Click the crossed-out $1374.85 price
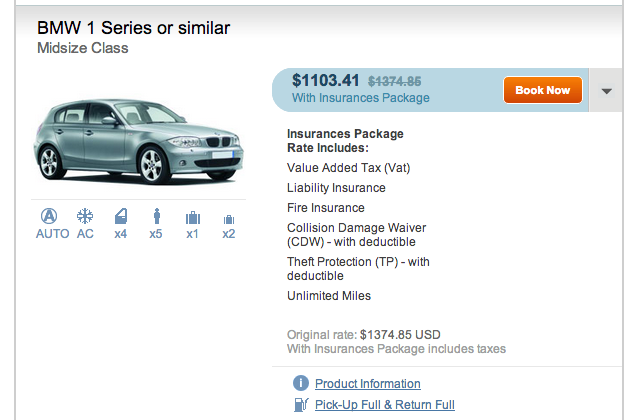Image resolution: width=627 pixels, height=420 pixels. (394, 82)
